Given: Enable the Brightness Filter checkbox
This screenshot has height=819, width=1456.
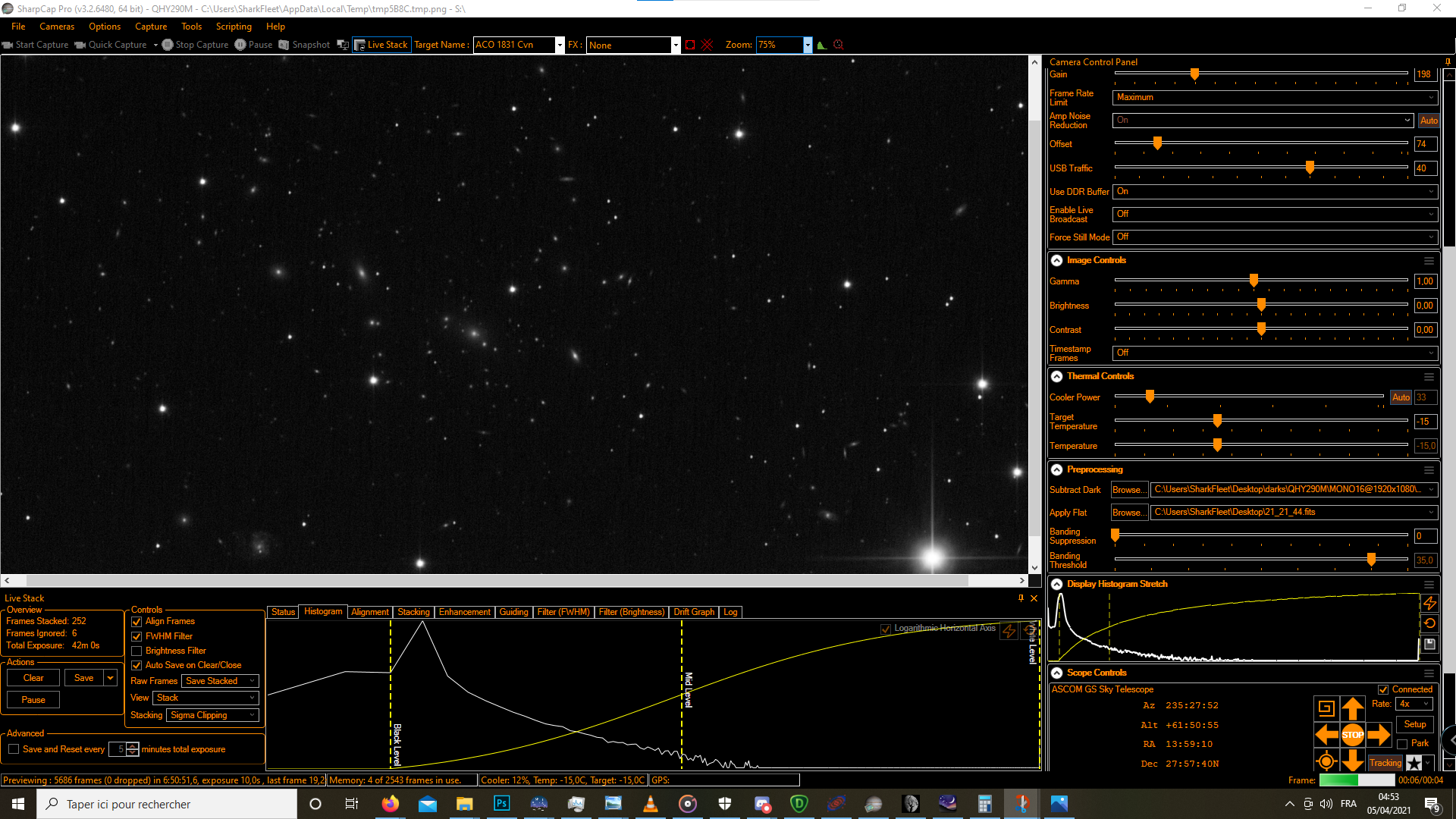Looking at the screenshot, I should [x=136, y=651].
